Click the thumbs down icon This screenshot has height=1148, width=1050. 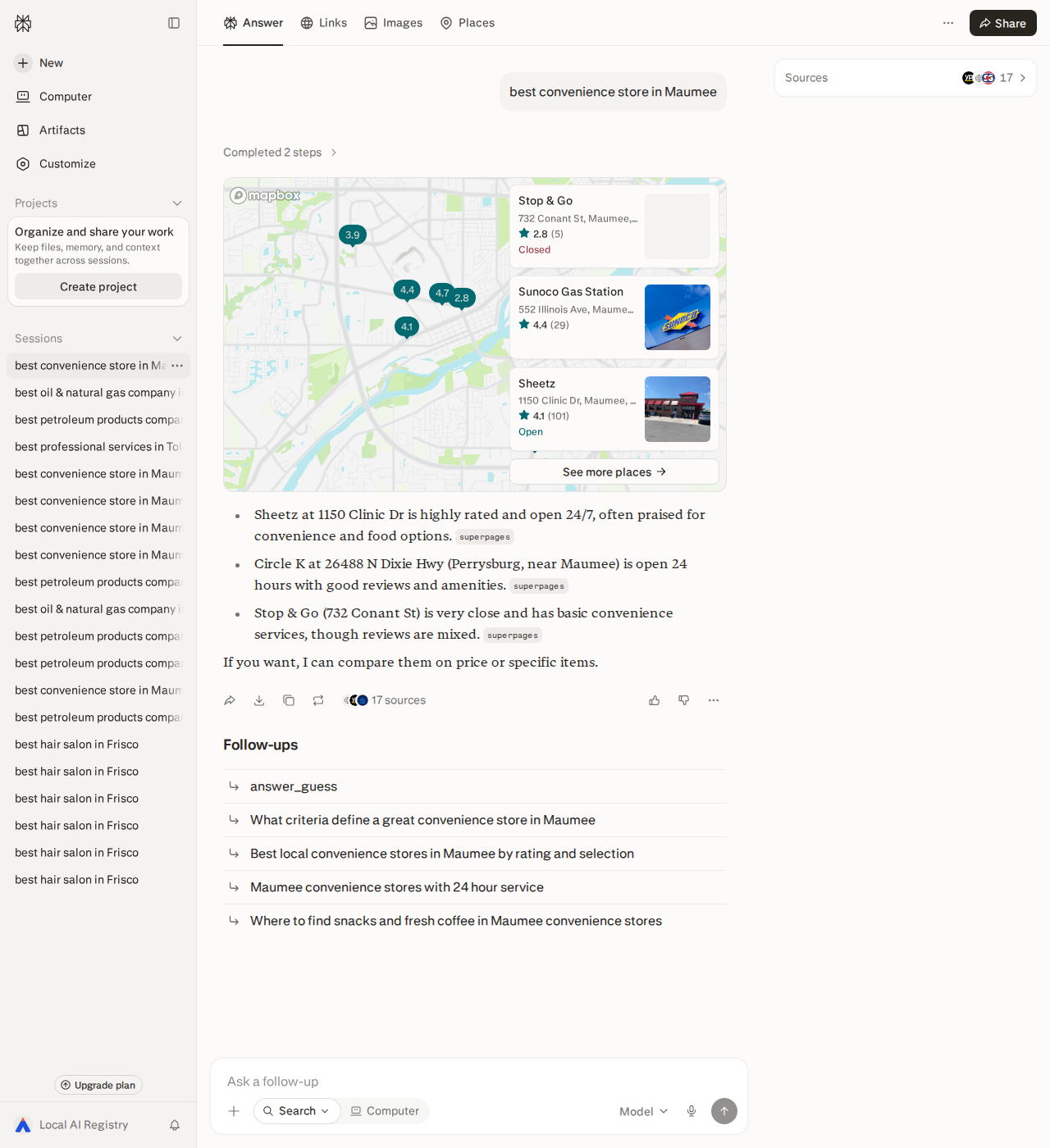[x=684, y=700]
